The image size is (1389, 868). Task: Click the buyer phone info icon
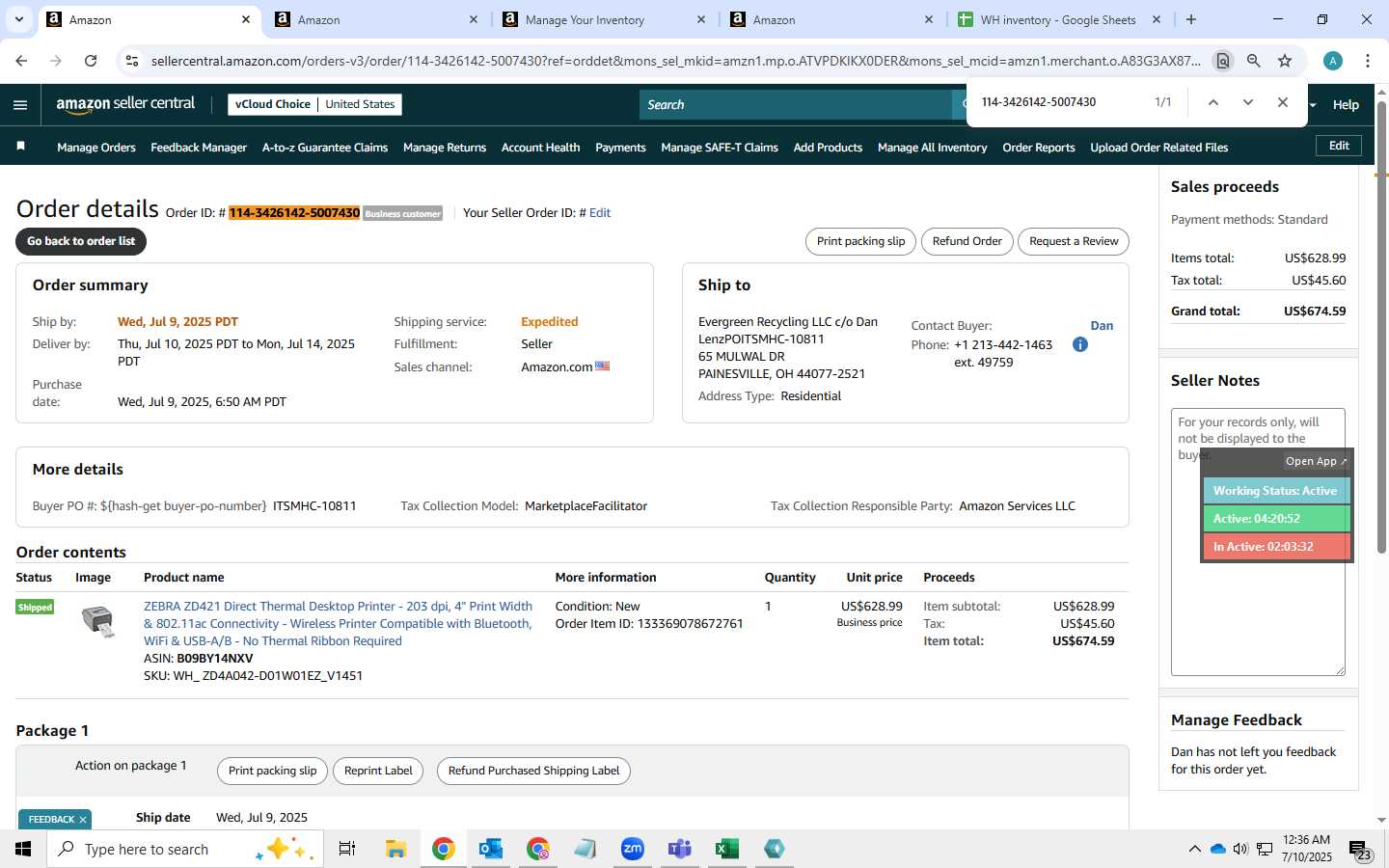1080,344
